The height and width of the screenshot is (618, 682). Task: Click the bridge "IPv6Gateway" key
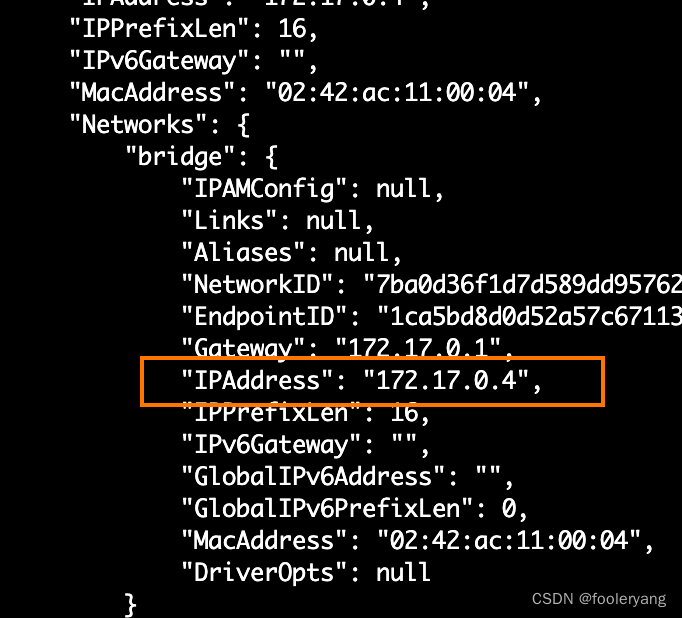[271, 444]
